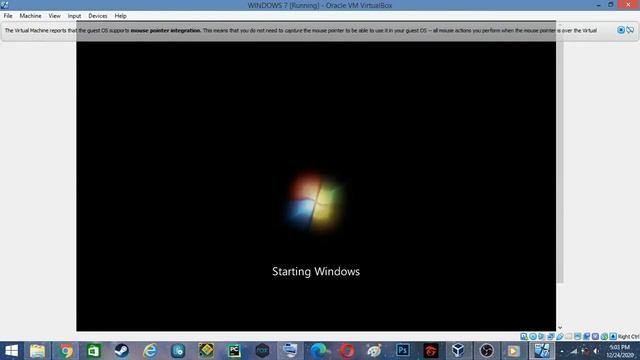Launch Steam from the taskbar
The image size is (640, 360).
122,351
